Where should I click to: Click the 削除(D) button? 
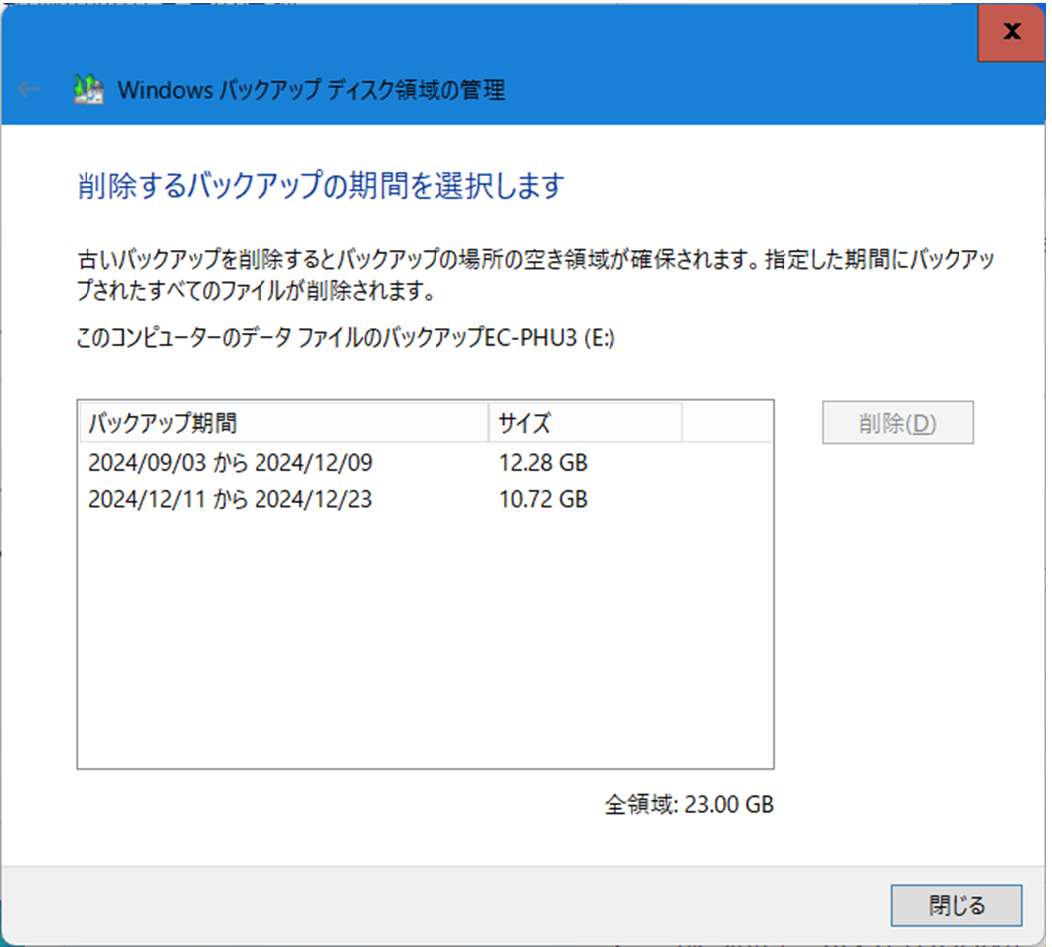pyautogui.click(x=898, y=423)
